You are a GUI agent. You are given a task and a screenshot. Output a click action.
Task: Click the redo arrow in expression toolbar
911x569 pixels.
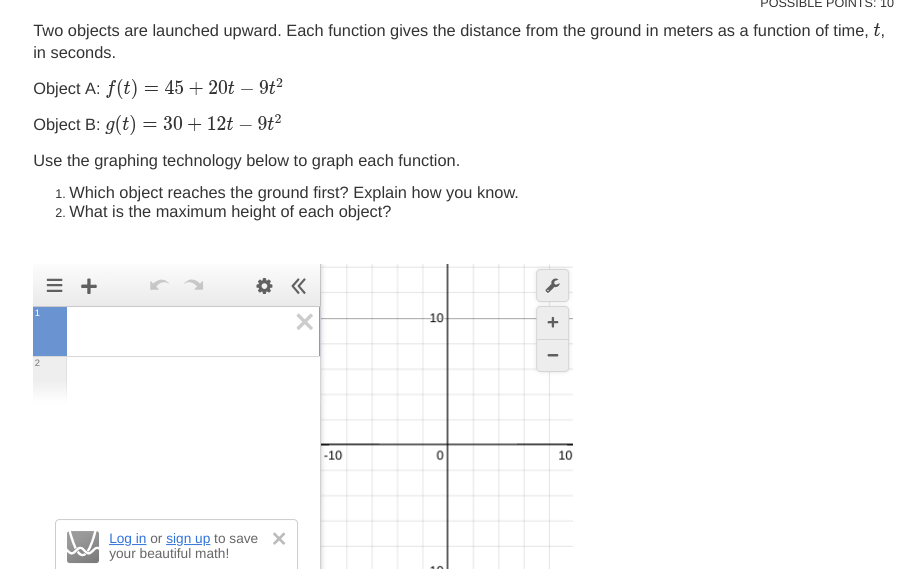click(x=194, y=285)
